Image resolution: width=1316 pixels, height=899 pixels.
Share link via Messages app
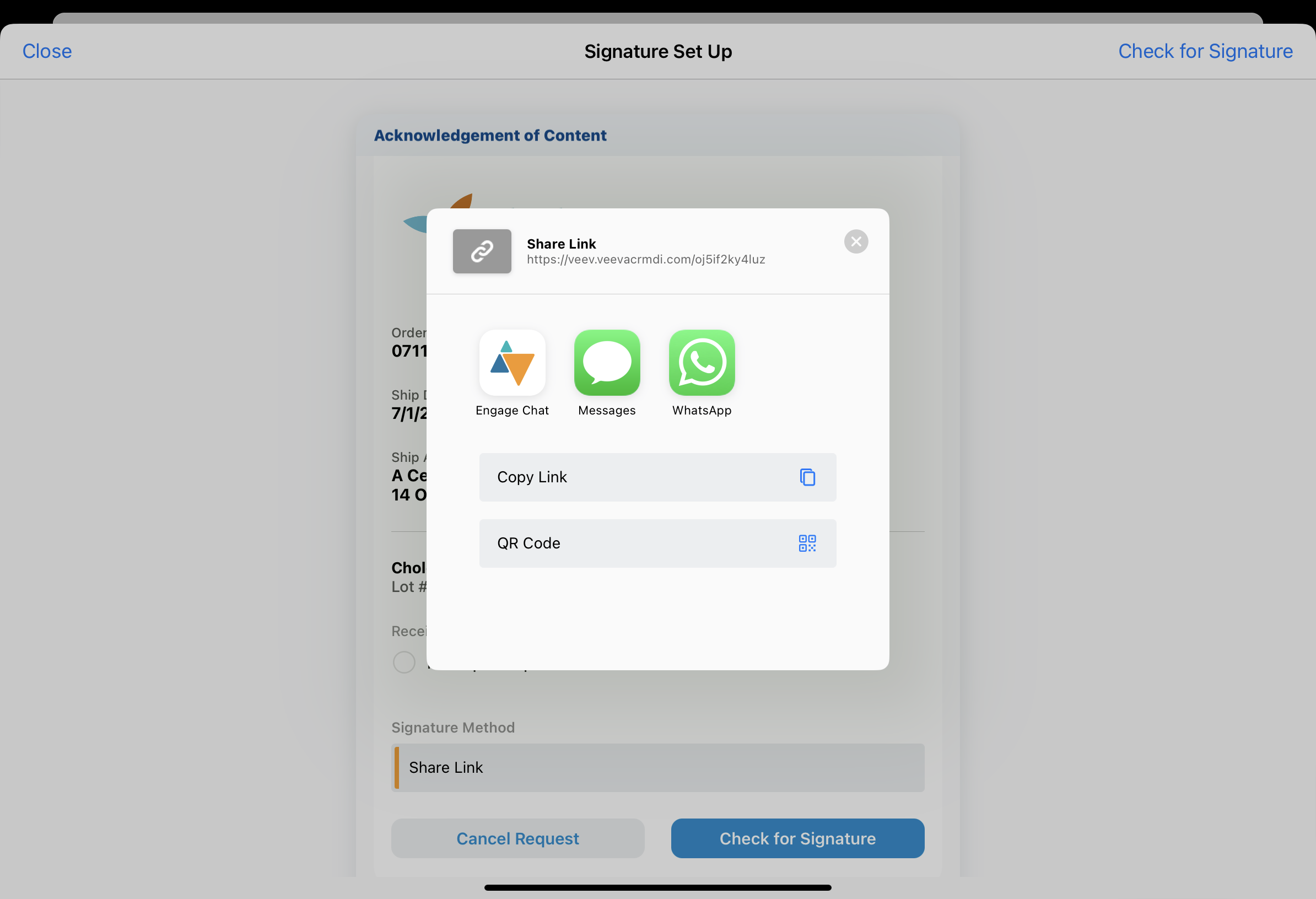click(606, 363)
